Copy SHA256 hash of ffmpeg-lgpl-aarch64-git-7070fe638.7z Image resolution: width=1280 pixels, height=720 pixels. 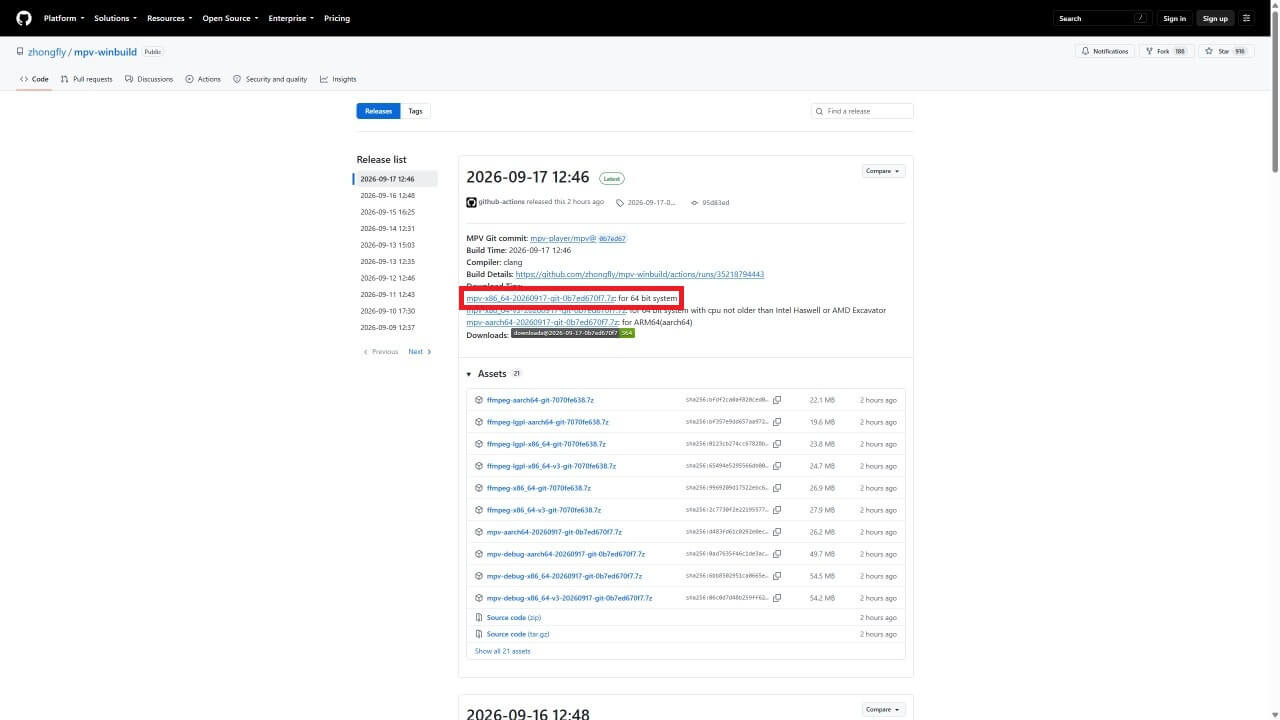click(777, 422)
